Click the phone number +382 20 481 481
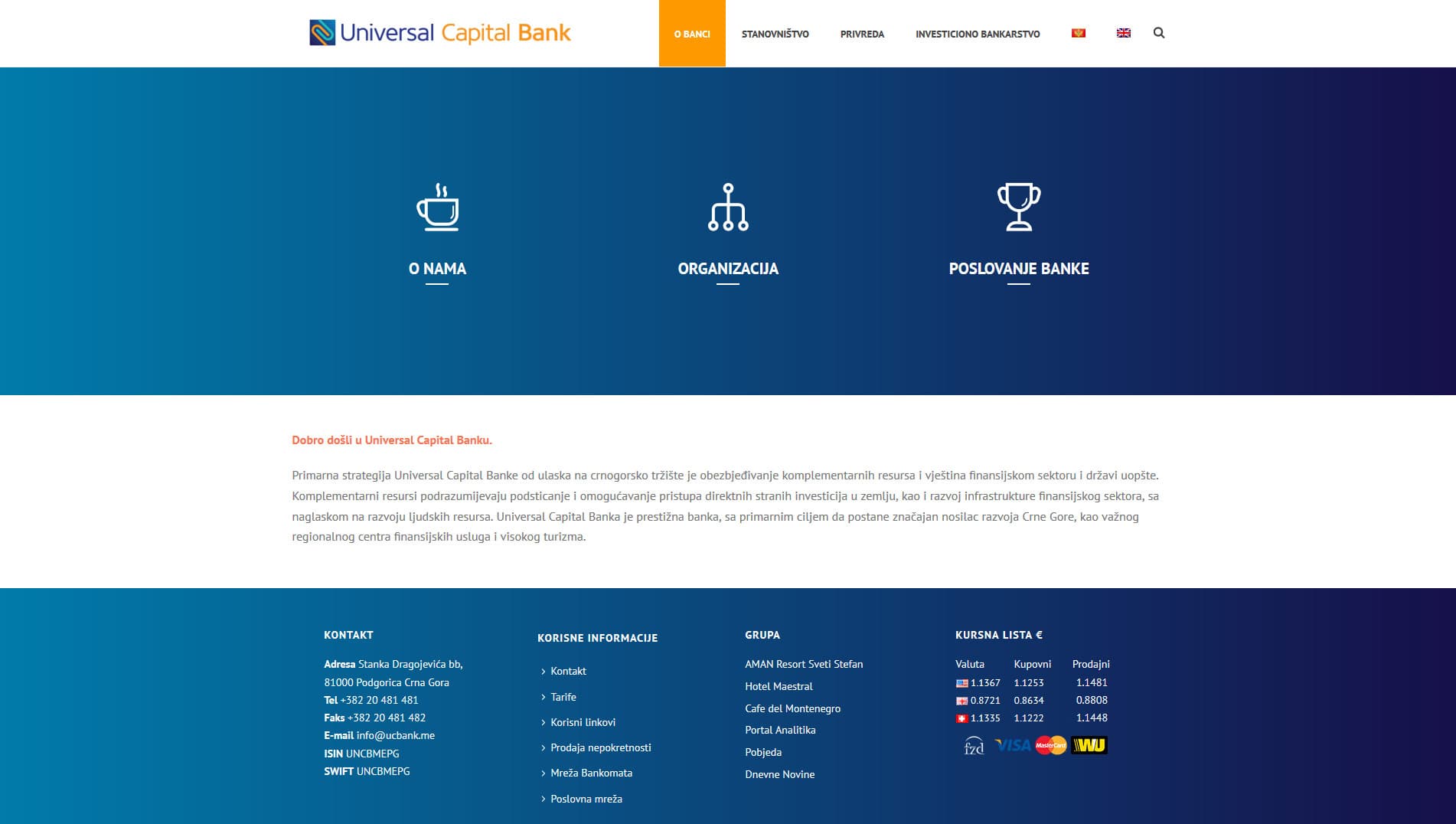Screen dimensions: 1456x824 [379, 700]
